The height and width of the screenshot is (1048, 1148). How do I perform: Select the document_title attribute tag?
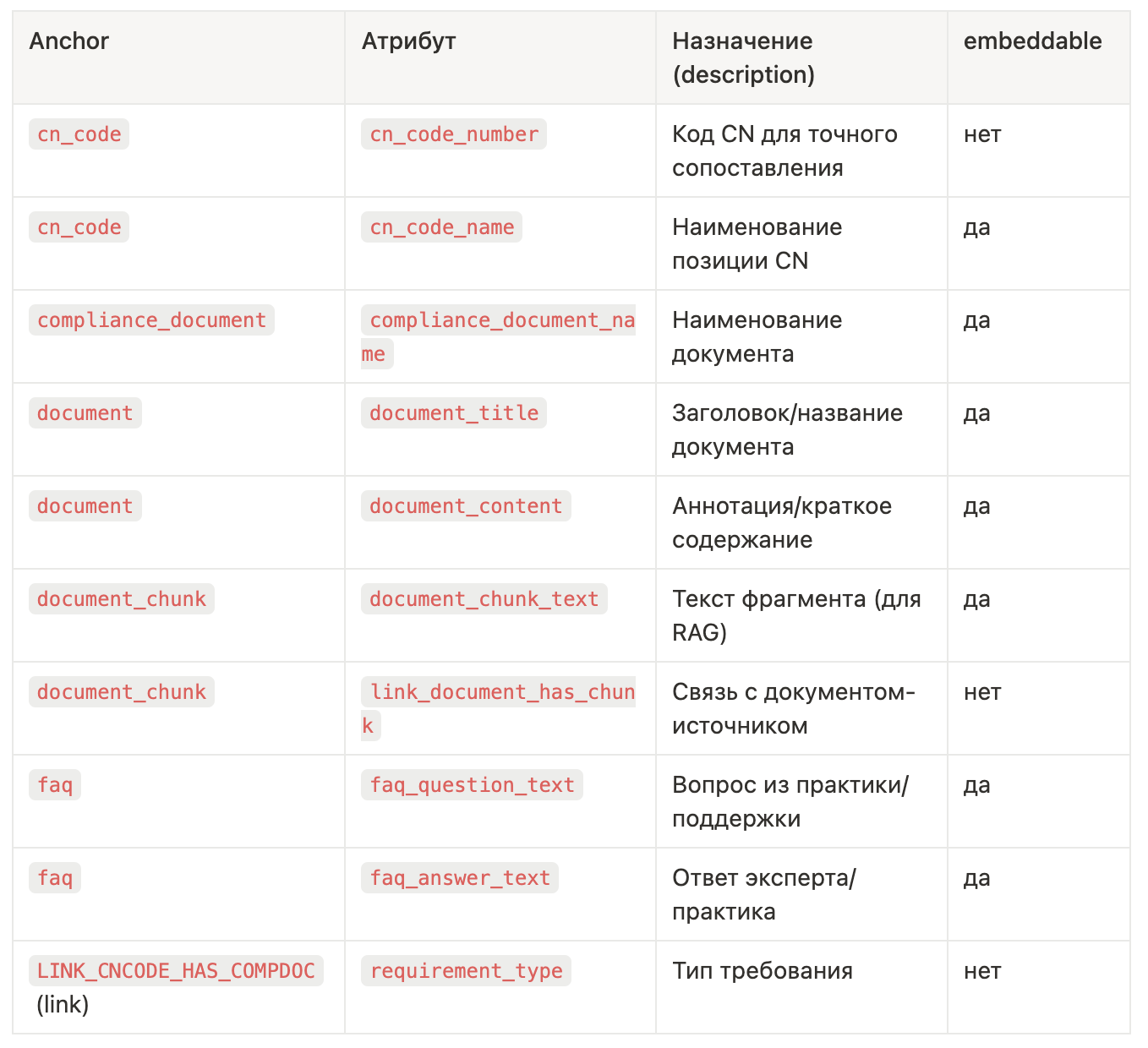454,413
